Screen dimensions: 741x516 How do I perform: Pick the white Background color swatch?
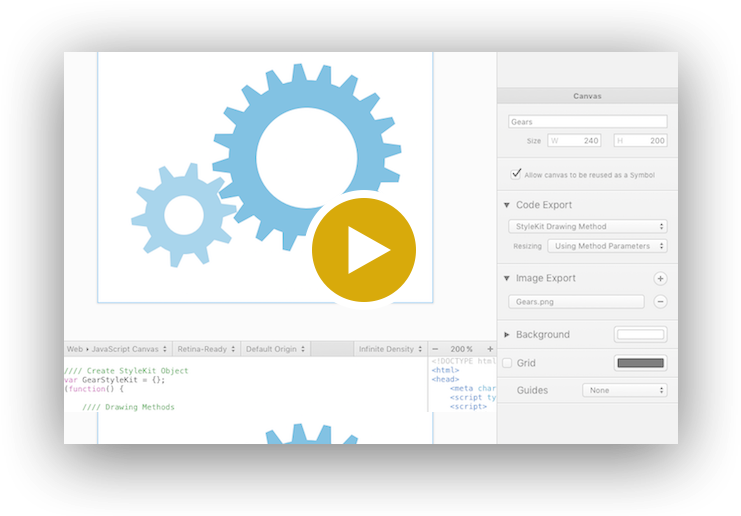[x=640, y=335]
